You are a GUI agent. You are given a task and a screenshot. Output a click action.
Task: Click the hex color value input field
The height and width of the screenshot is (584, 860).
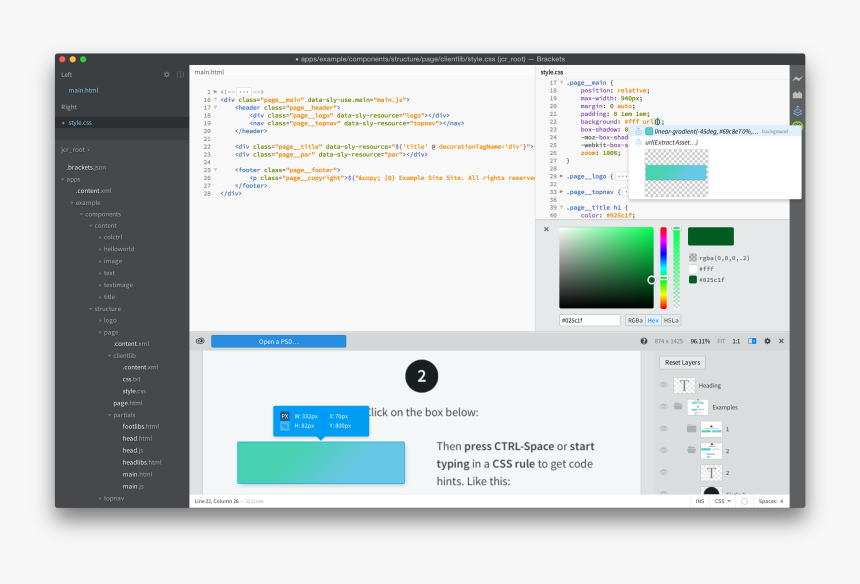point(590,320)
